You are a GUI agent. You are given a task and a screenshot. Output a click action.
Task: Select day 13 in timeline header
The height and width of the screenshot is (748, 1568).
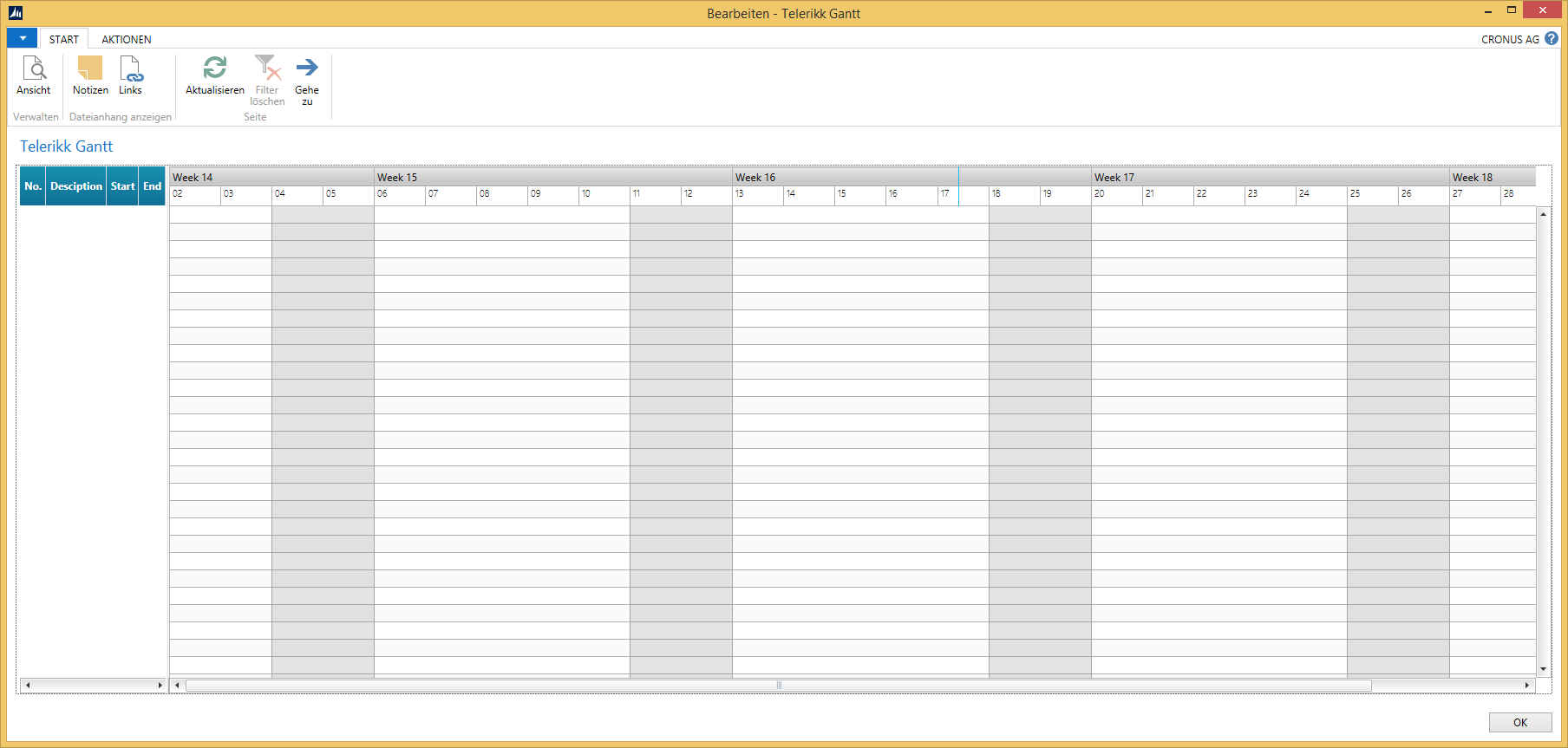(758, 195)
